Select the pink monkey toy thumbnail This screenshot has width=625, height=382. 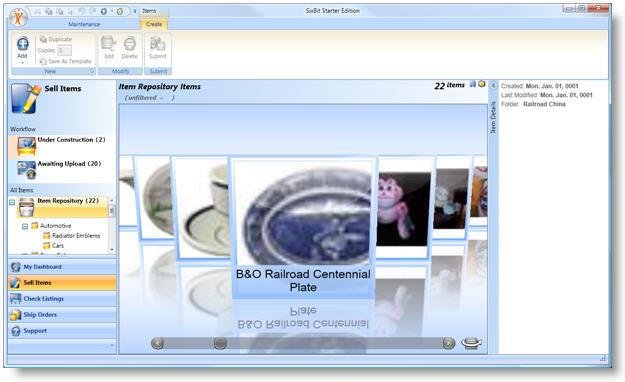tap(404, 208)
